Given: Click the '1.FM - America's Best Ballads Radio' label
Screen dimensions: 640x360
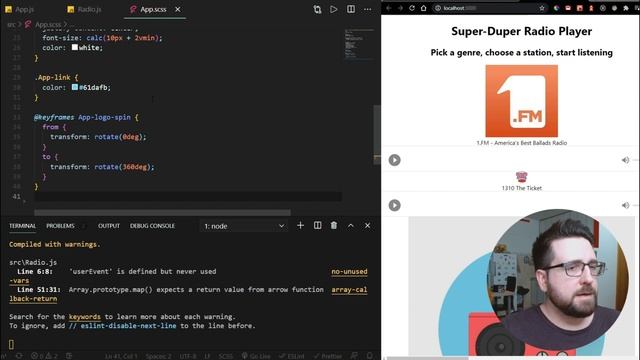Looking at the screenshot, I should pyautogui.click(x=522, y=143).
